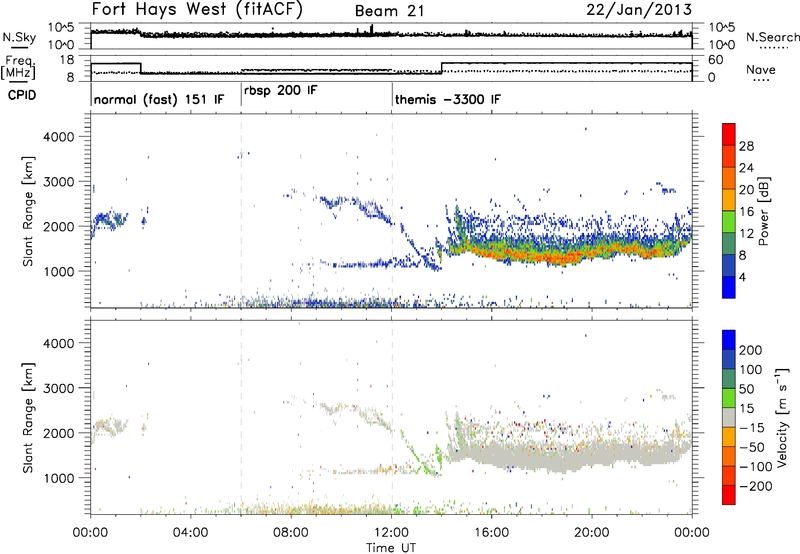Click the 'N.Search' legend label
This screenshot has height=554, width=800.
772,37
